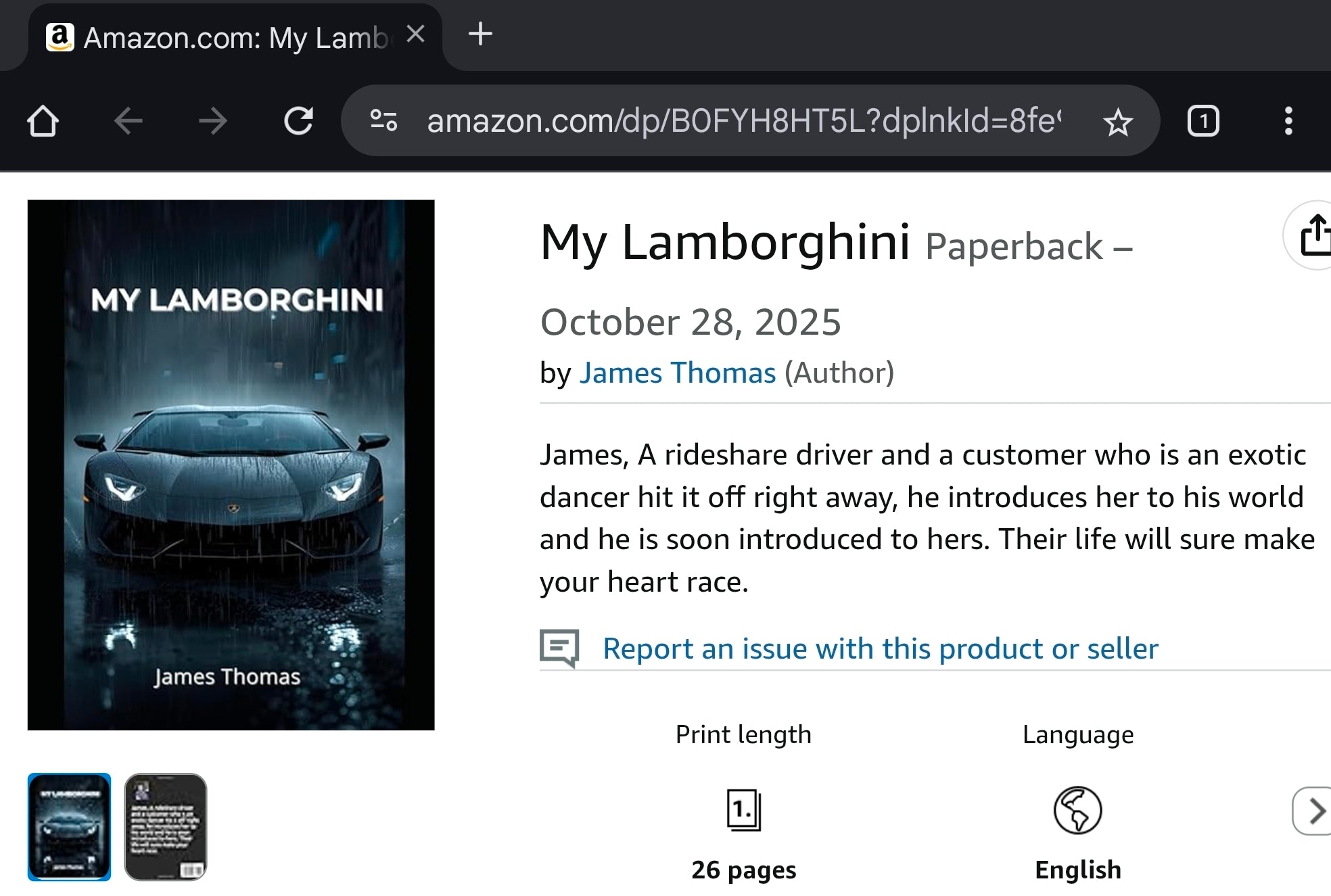Open James Thomas author page

point(677,372)
